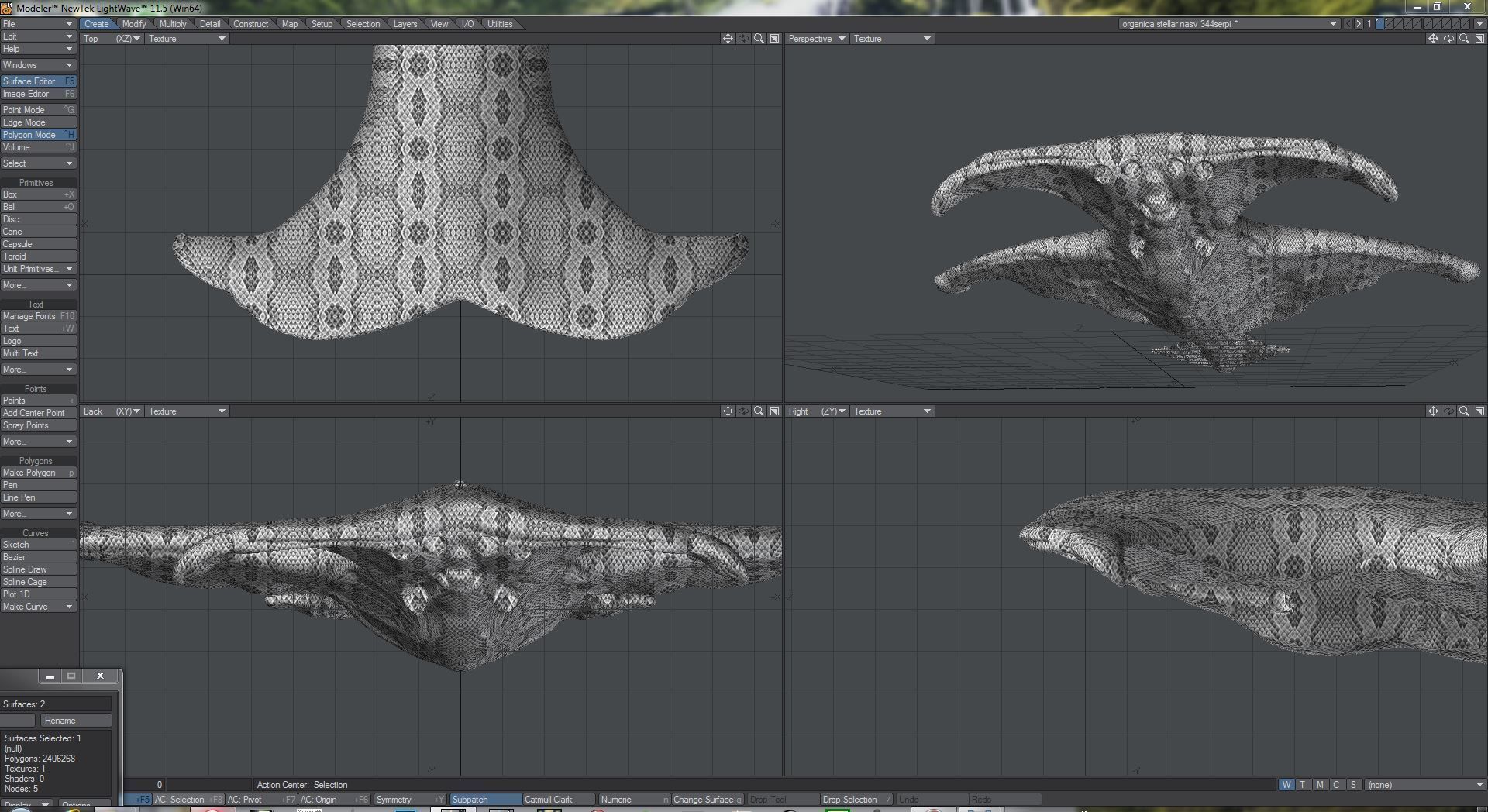The image size is (1488, 812).
Task: Click the Box primitive tool
Action: (x=38, y=194)
